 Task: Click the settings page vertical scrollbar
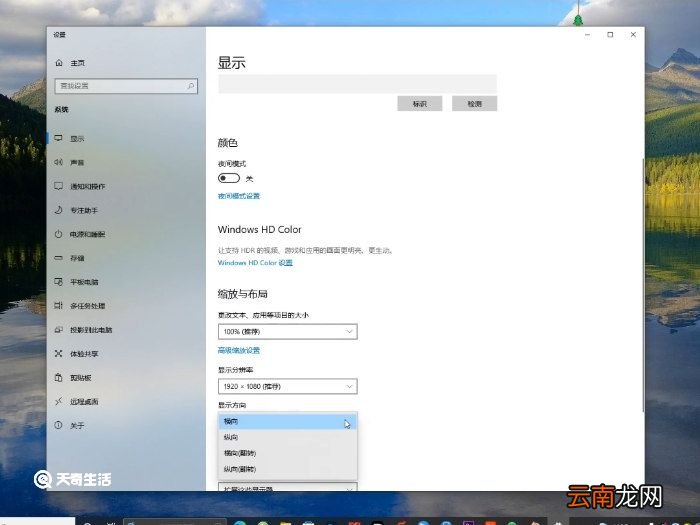coord(643,286)
